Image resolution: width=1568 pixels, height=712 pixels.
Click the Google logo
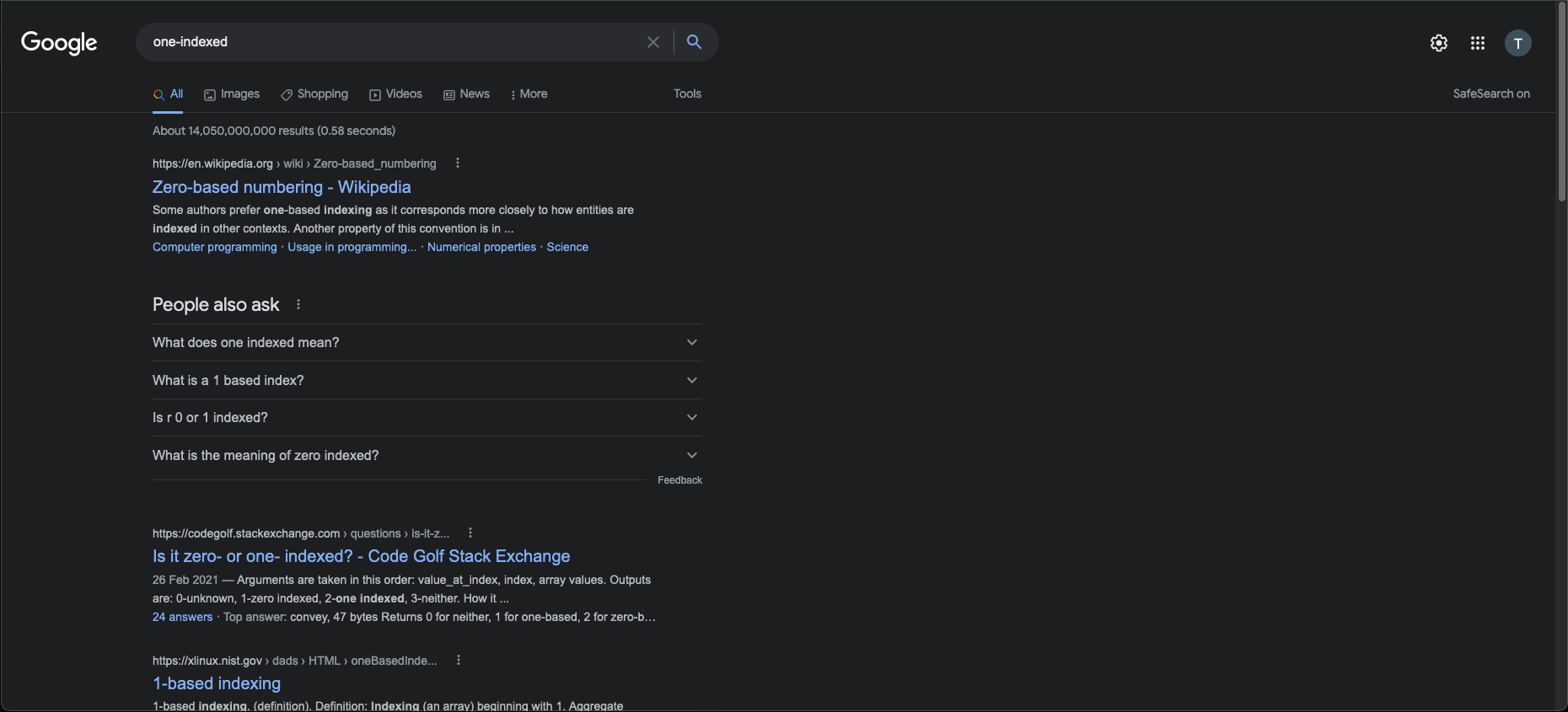click(59, 42)
